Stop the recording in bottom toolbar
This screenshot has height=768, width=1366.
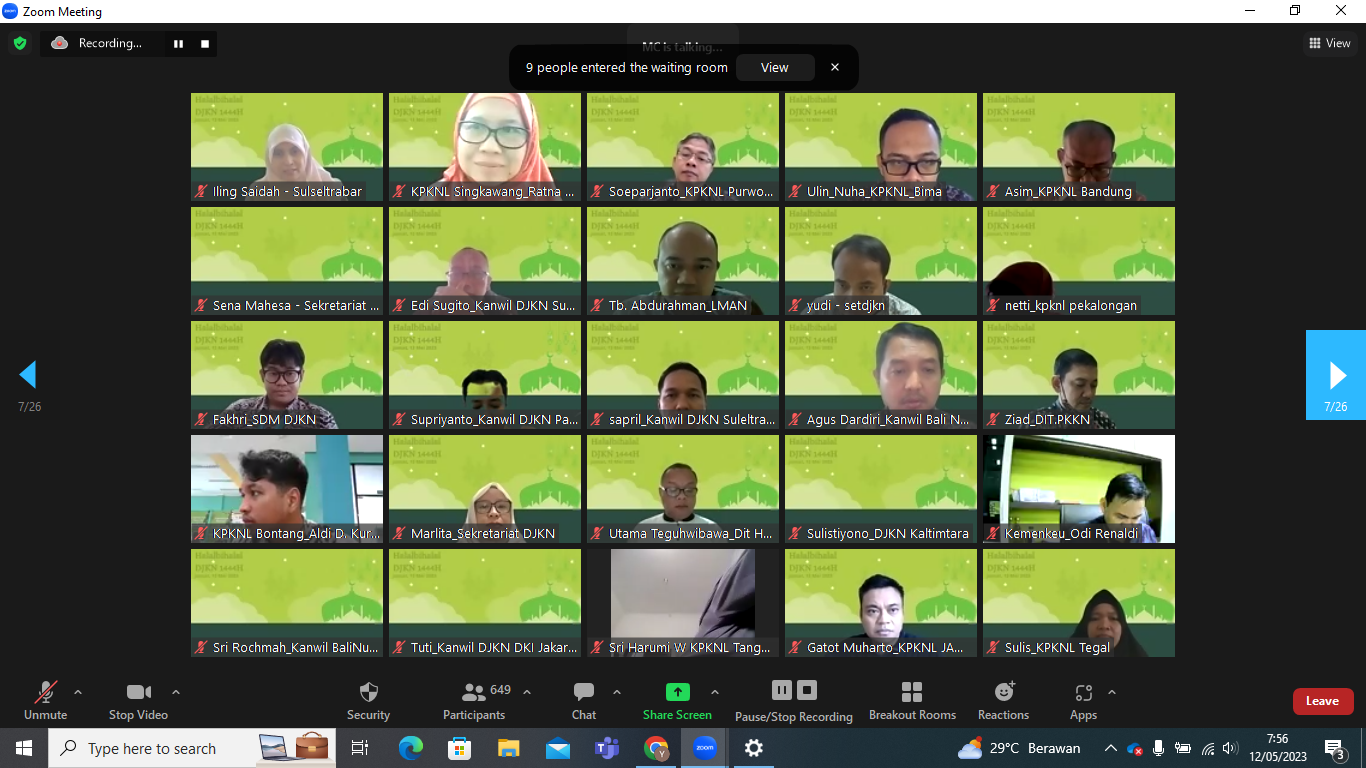point(807,690)
